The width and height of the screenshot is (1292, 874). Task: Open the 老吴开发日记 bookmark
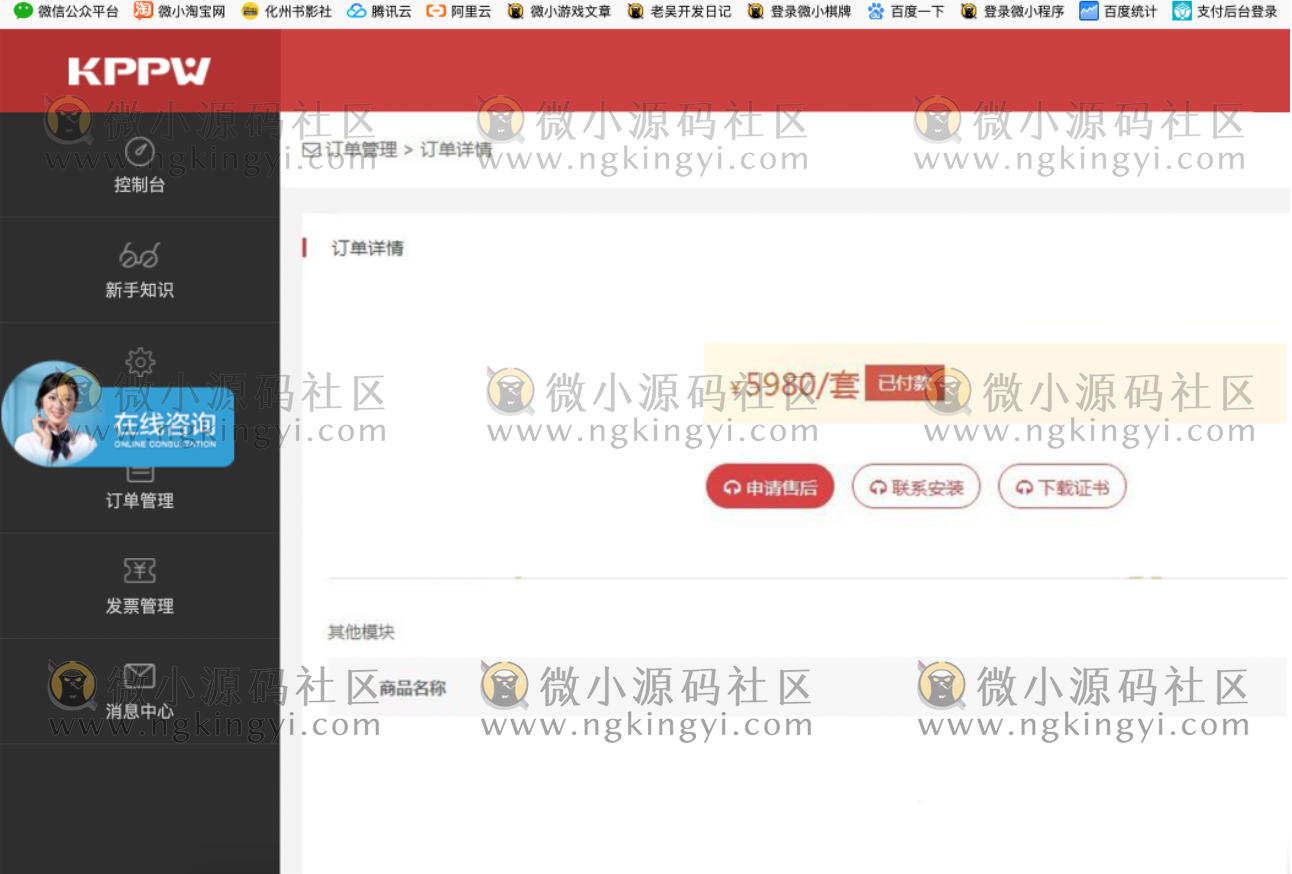tap(635, 12)
